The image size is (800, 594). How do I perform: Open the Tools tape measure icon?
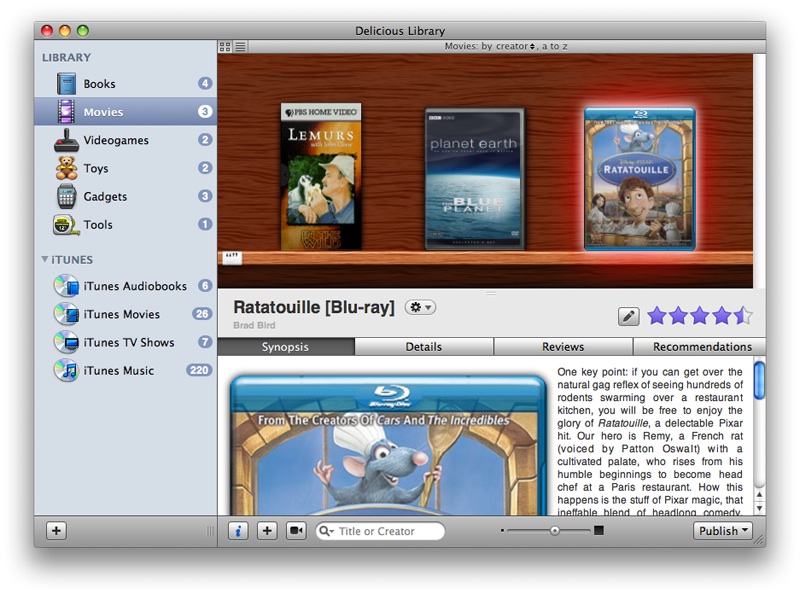click(66, 225)
